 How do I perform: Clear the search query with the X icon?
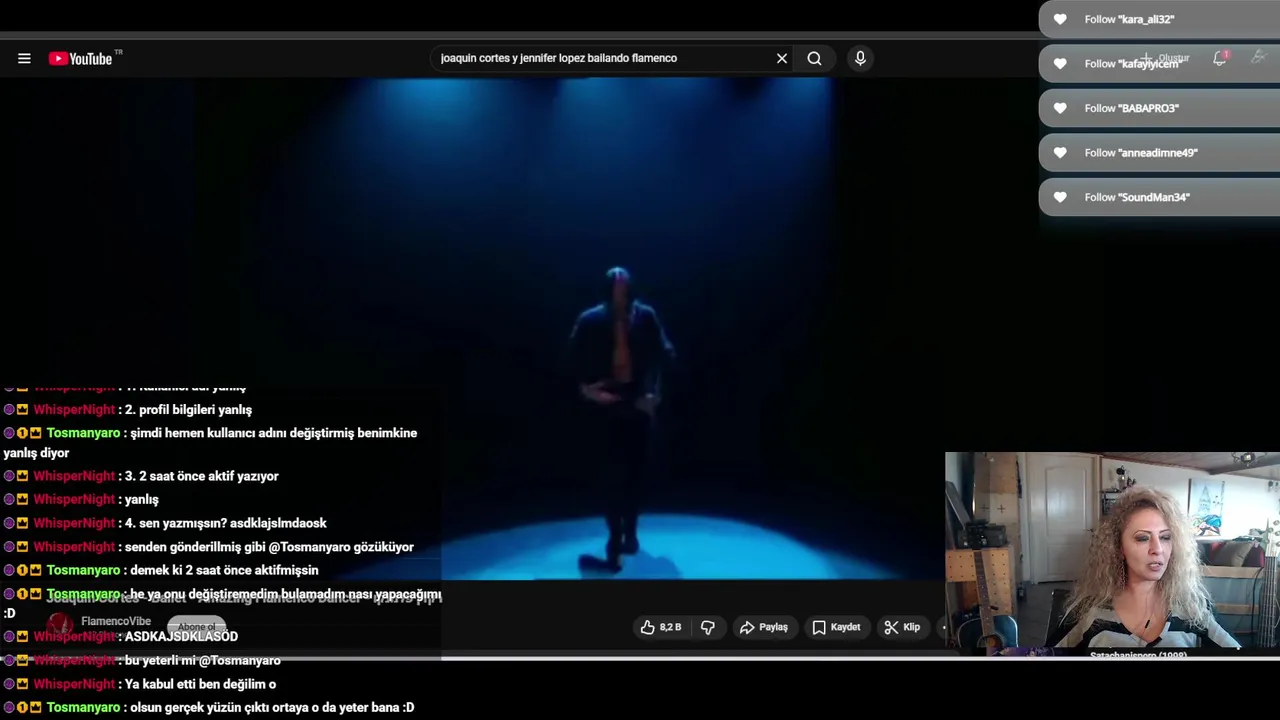pyautogui.click(x=782, y=58)
